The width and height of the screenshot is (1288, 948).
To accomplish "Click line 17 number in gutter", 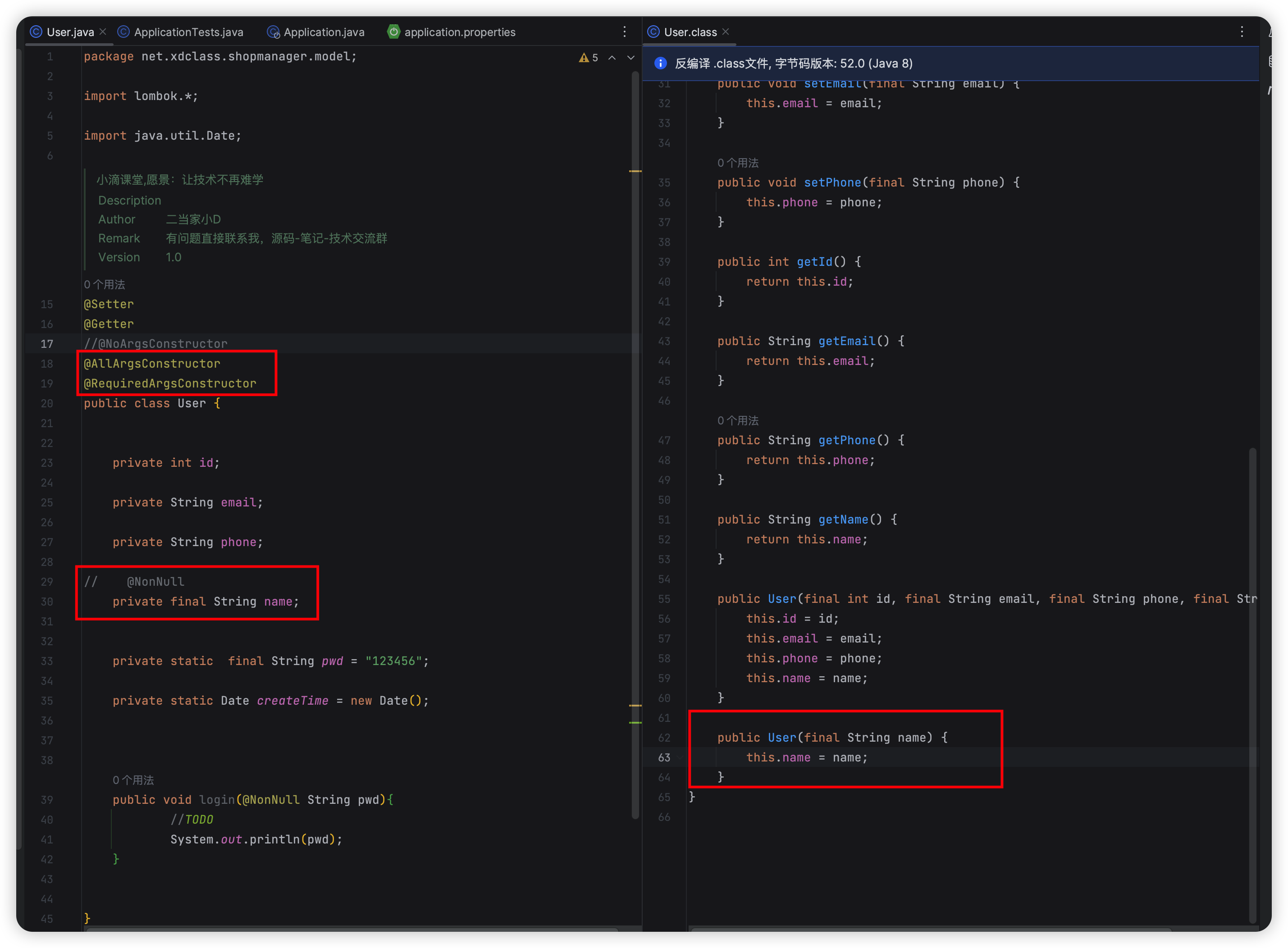I will tap(47, 344).
